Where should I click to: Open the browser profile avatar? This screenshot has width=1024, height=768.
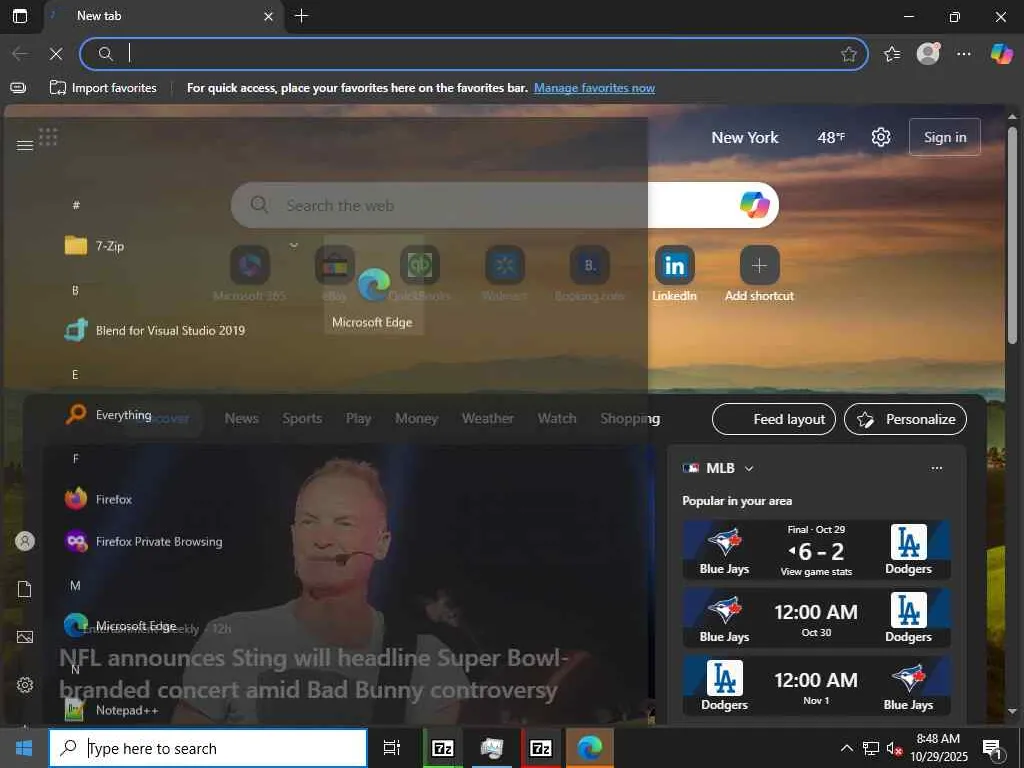coord(928,53)
